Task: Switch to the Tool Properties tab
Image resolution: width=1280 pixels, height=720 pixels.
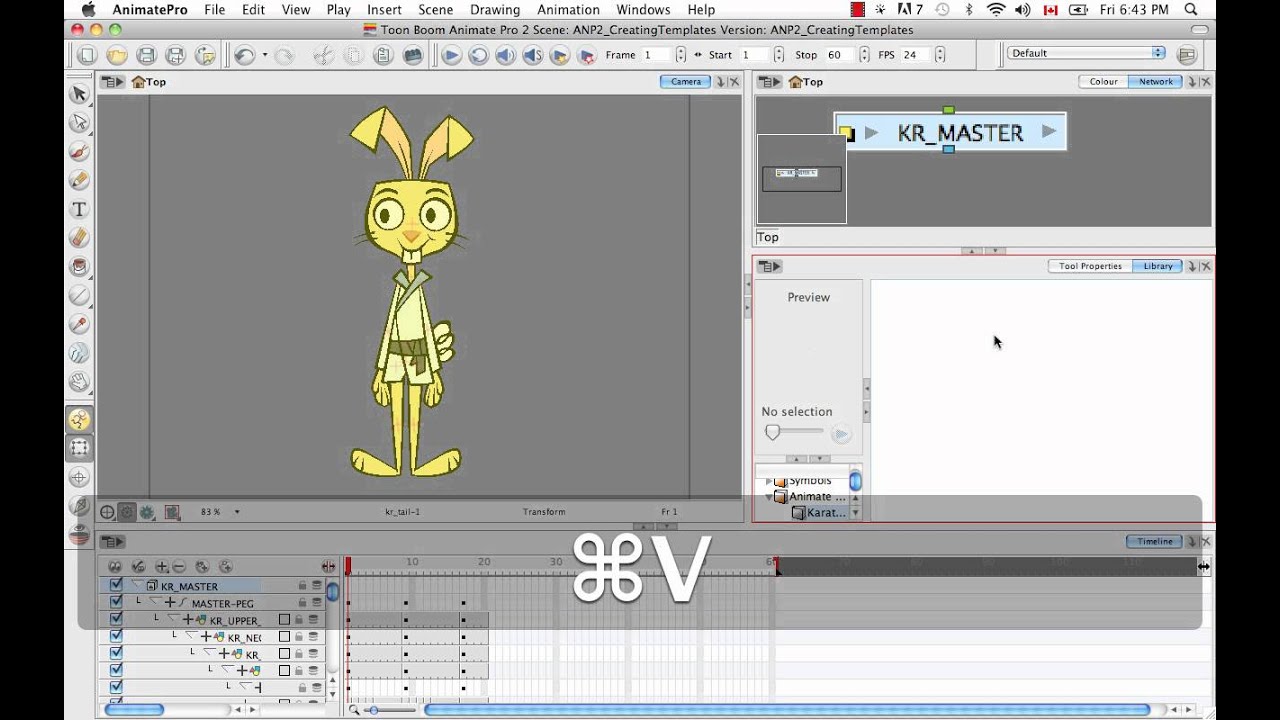Action: (1090, 266)
